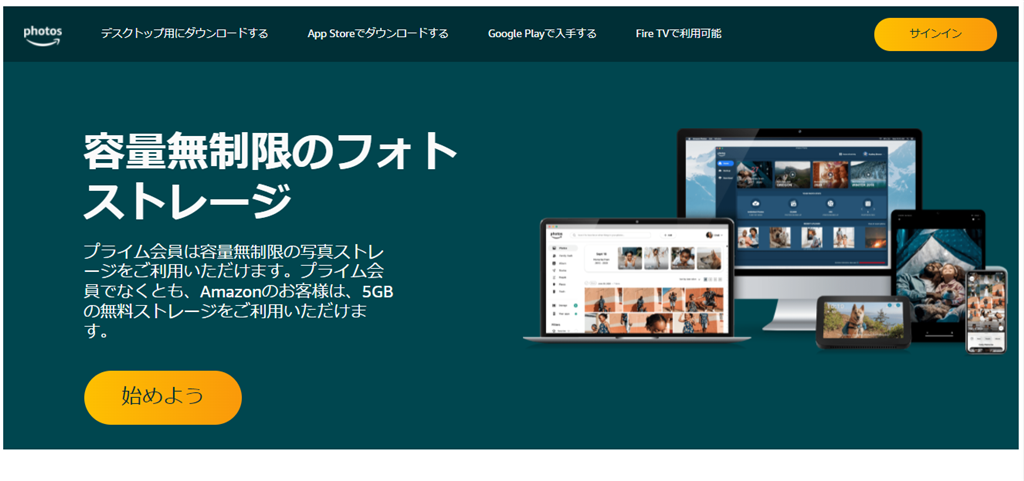1024x481 pixels.
Task: Open デスクトップ用にダウンロードする link
Action: (184, 34)
